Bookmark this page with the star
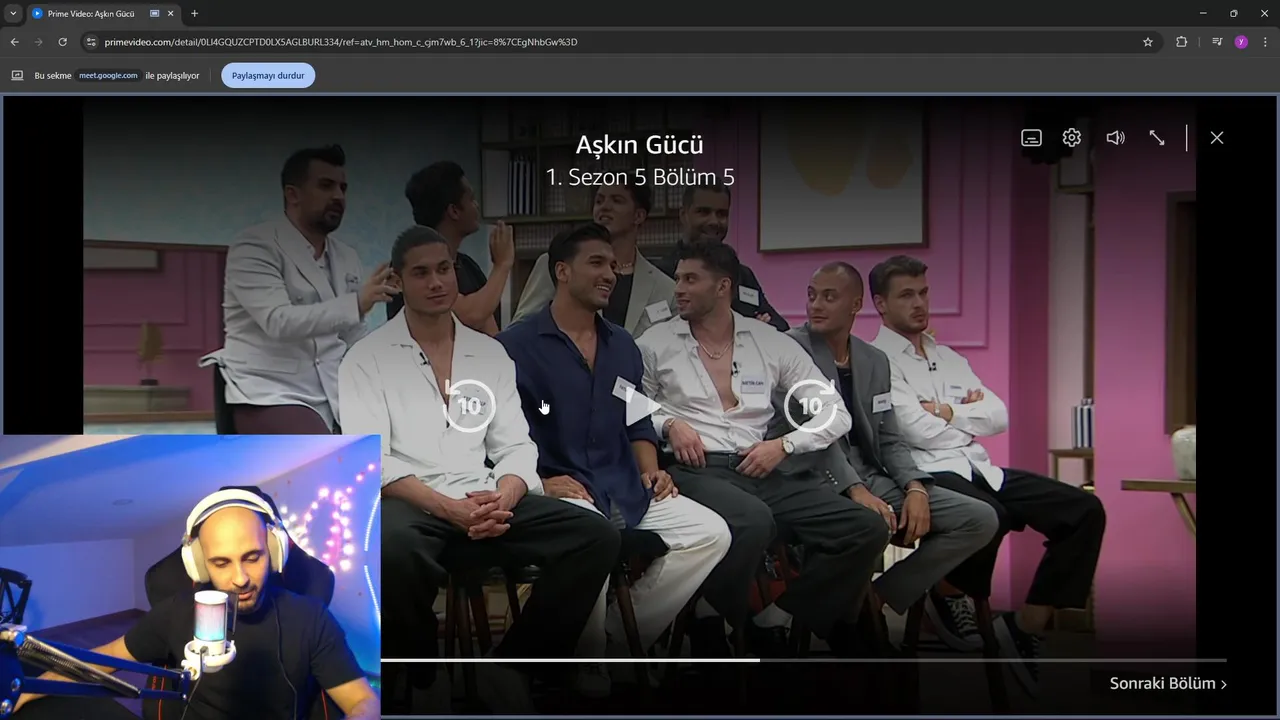This screenshot has height=720, width=1280. point(1148,42)
